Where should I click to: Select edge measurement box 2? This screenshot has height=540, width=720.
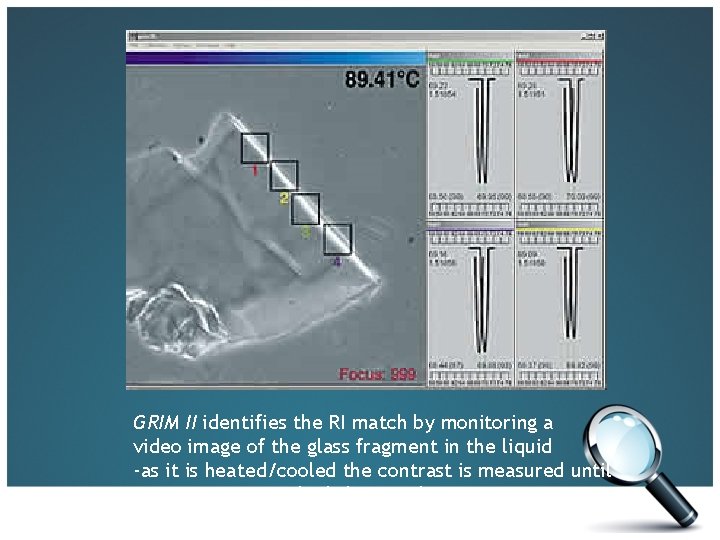tap(284, 175)
